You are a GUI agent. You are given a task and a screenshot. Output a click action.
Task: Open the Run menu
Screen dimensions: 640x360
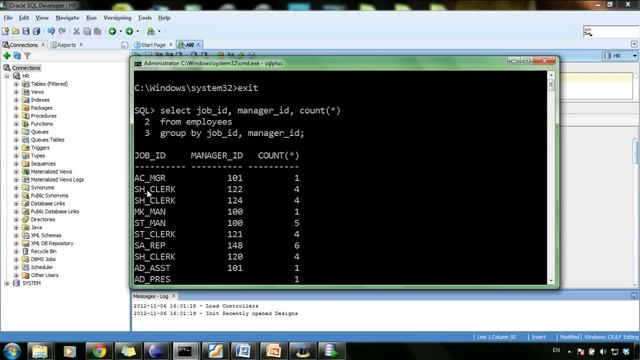pos(91,18)
